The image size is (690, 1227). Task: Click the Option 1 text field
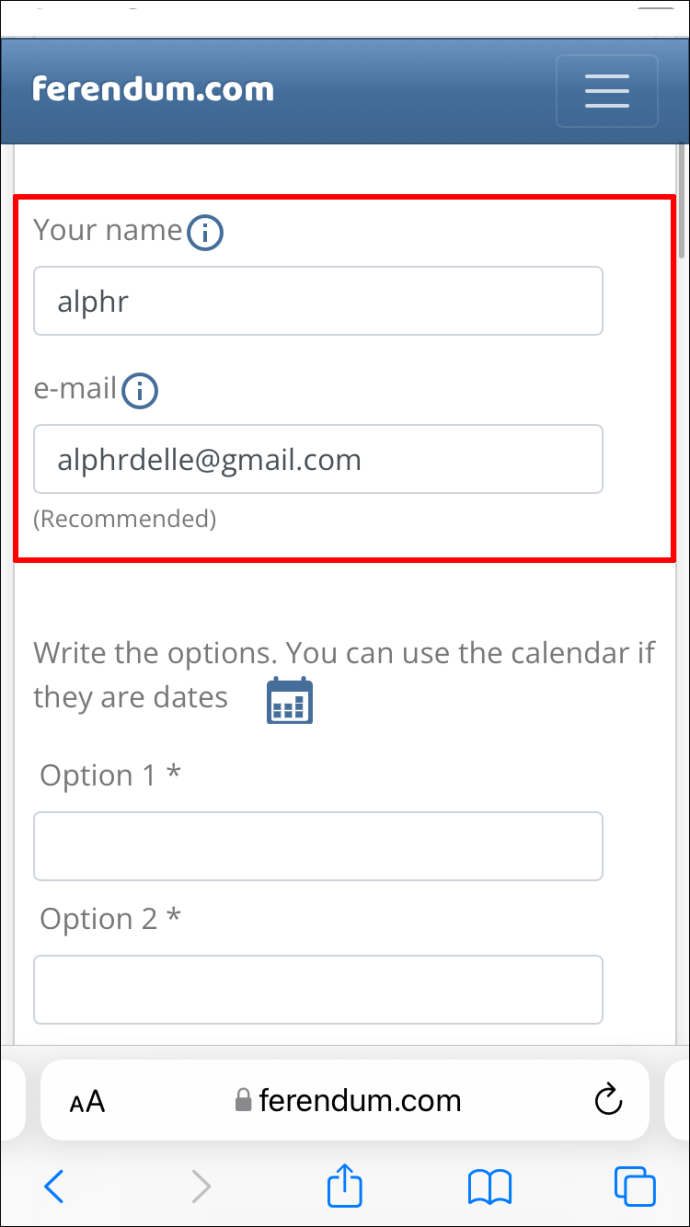[x=318, y=846]
